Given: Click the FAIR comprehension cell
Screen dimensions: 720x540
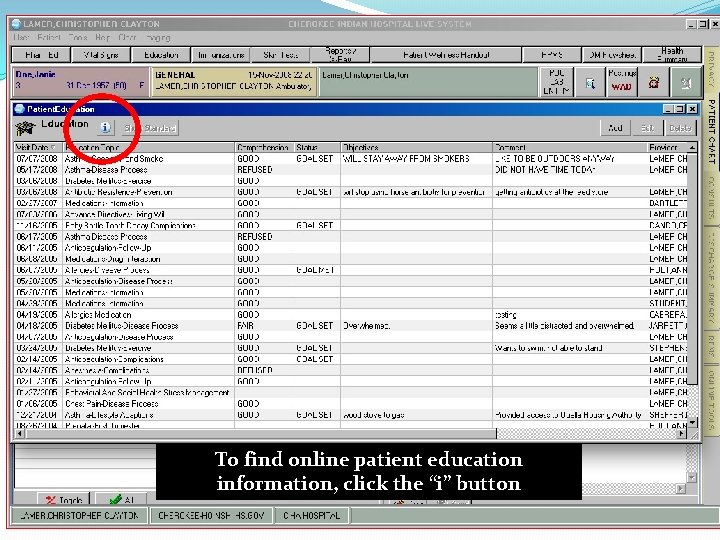Looking at the screenshot, I should (264, 326).
